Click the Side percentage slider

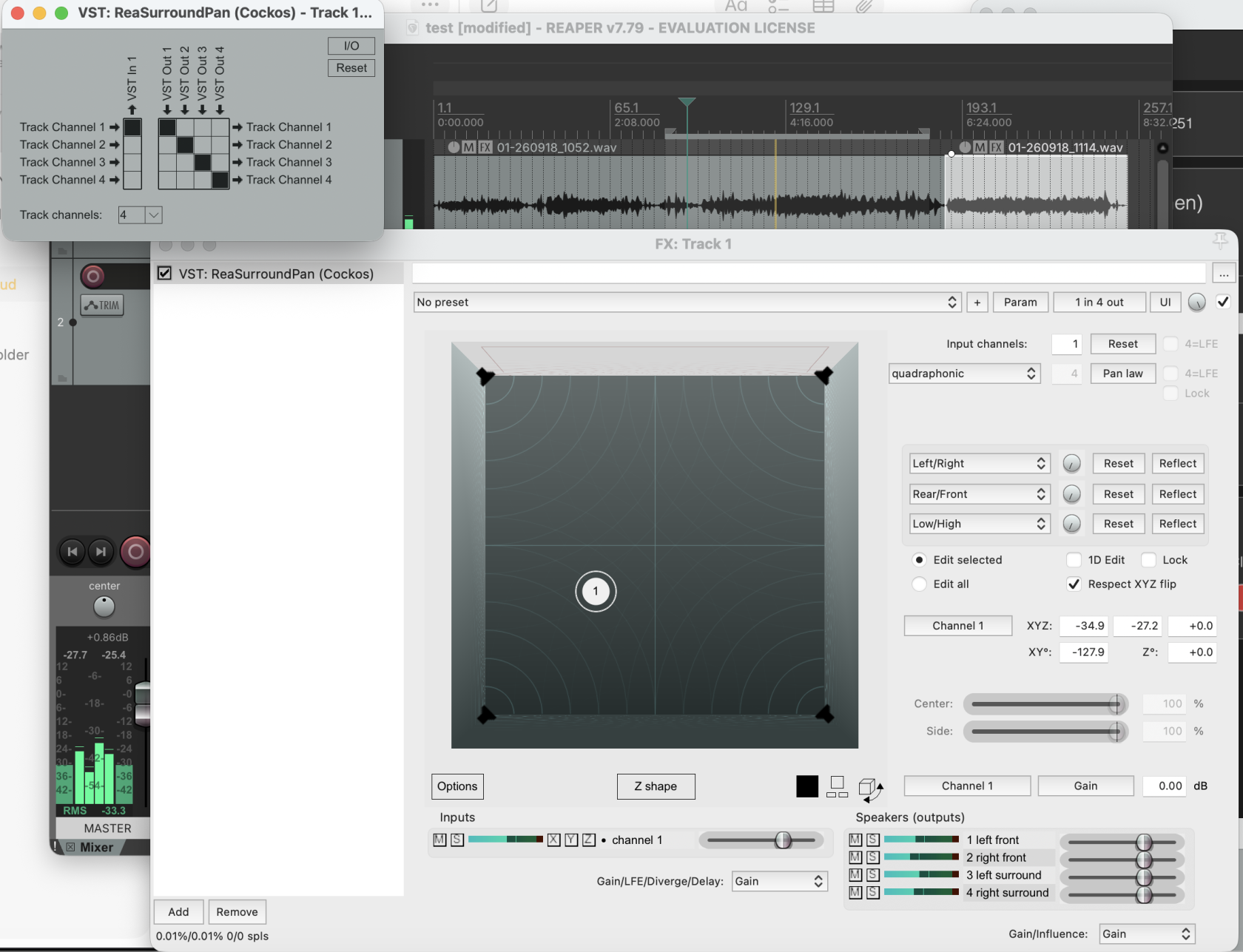click(1045, 731)
